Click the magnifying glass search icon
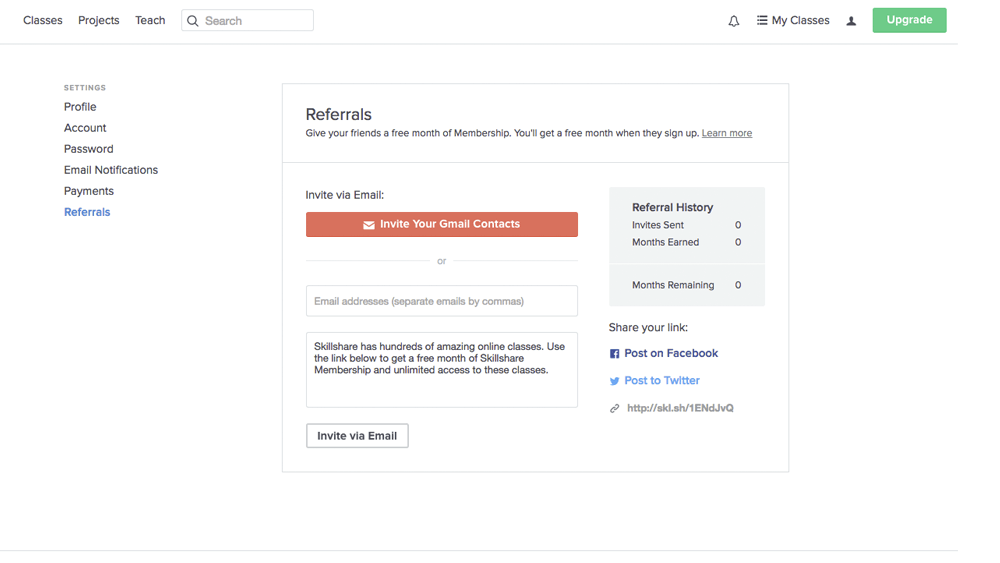 (x=193, y=21)
